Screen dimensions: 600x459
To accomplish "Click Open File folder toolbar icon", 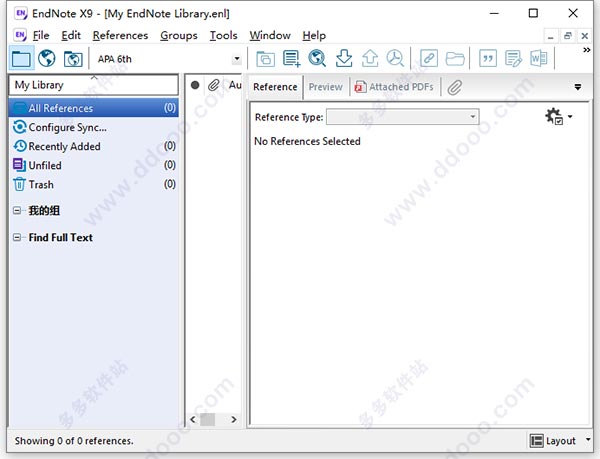I will [x=455, y=59].
